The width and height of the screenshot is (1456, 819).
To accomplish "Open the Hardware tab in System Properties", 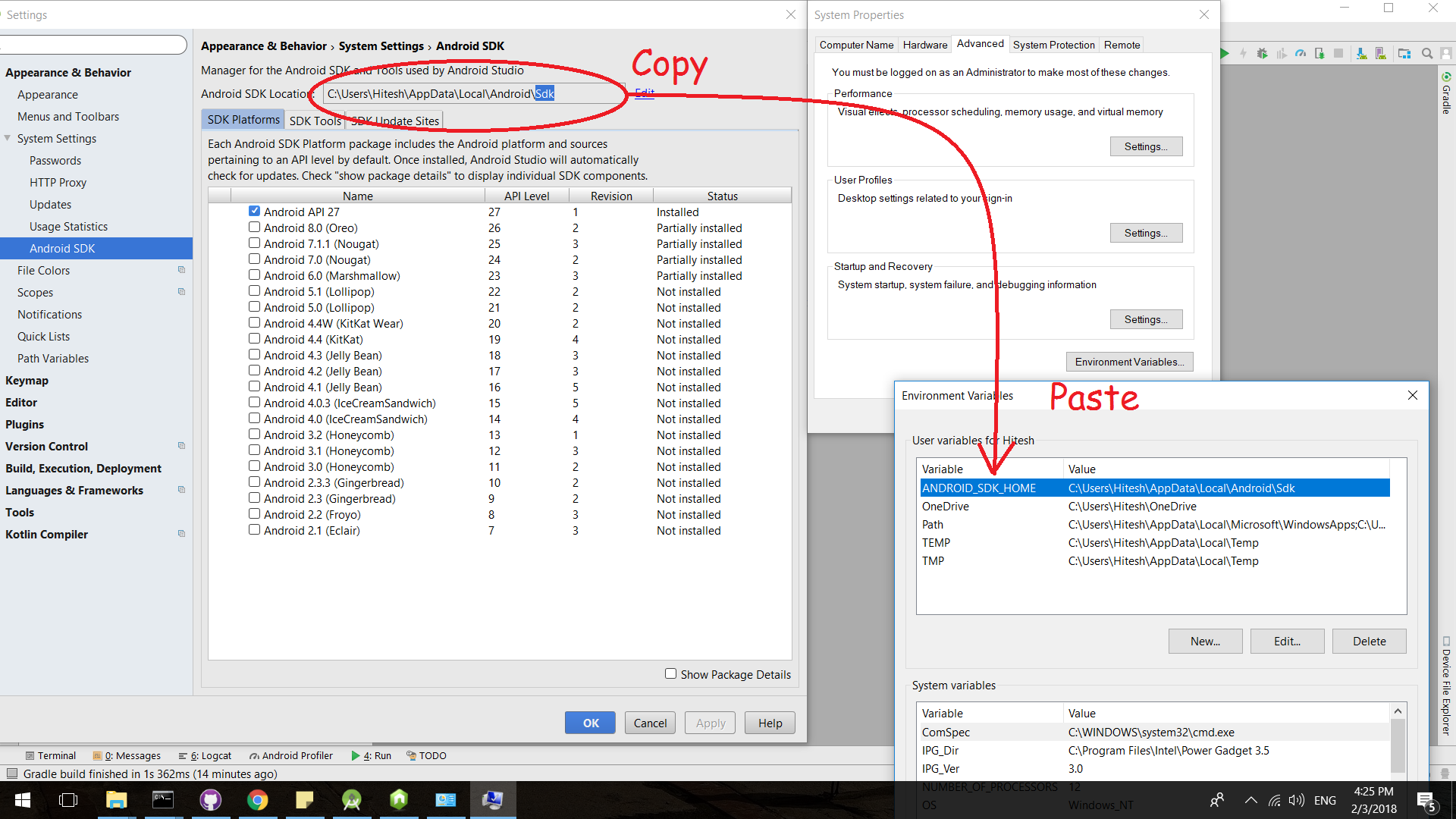I will (x=924, y=45).
